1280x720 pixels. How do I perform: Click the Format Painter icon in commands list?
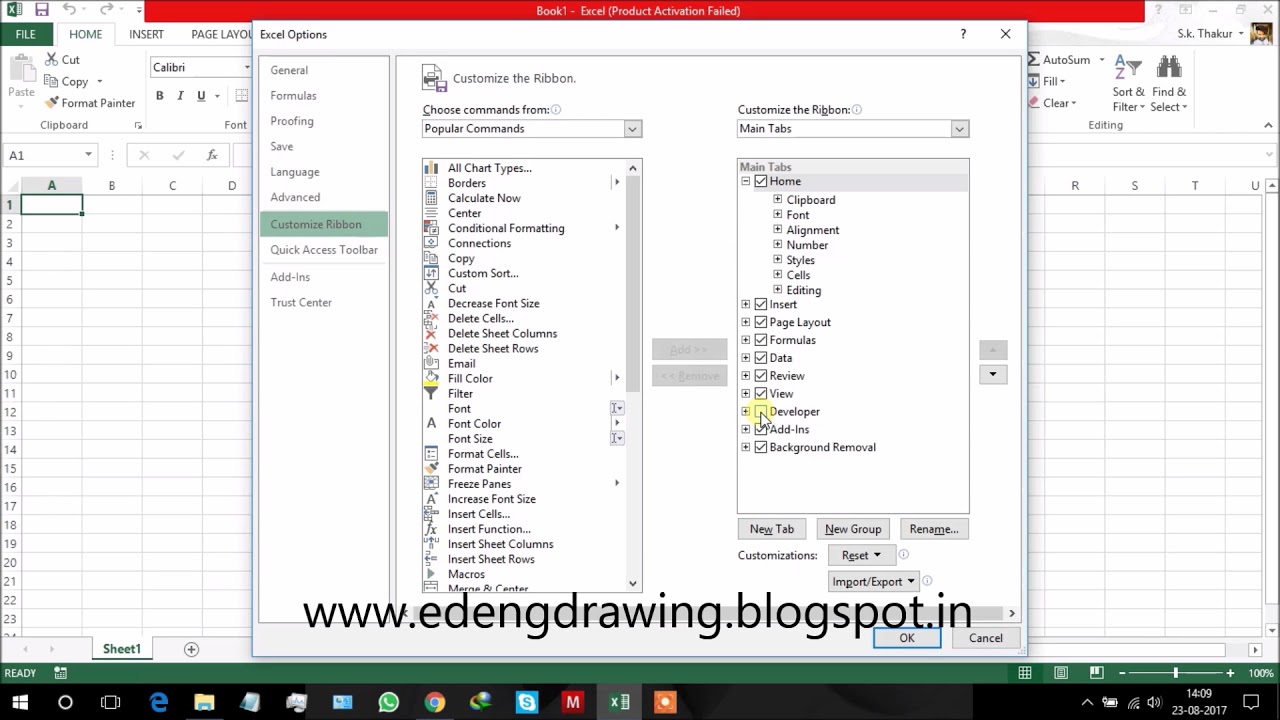pyautogui.click(x=431, y=468)
